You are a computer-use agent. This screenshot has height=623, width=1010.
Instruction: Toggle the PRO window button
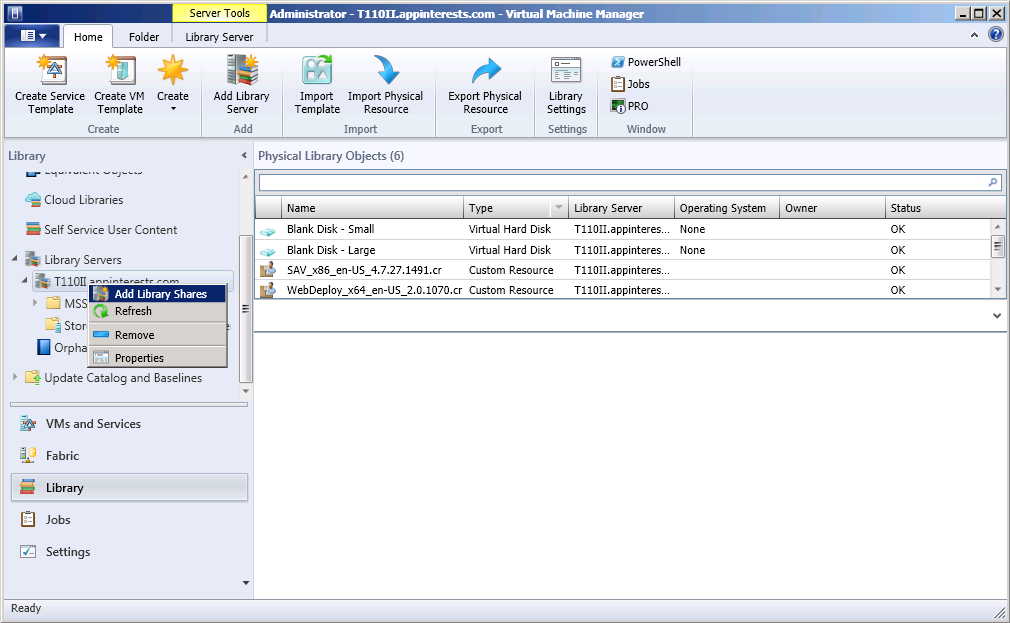point(629,106)
